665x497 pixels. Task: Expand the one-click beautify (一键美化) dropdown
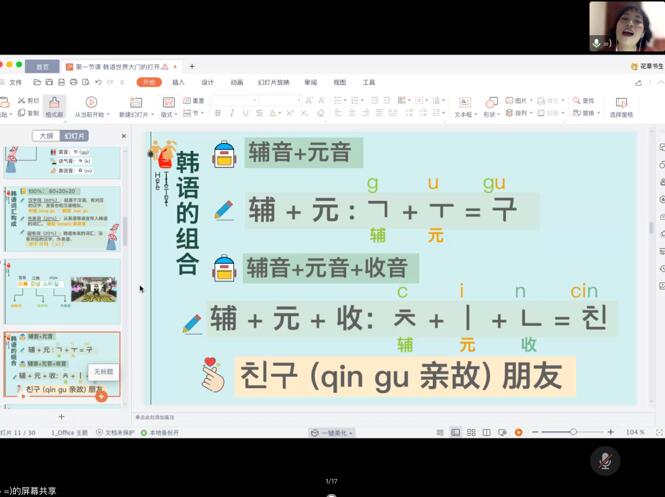coord(331,433)
